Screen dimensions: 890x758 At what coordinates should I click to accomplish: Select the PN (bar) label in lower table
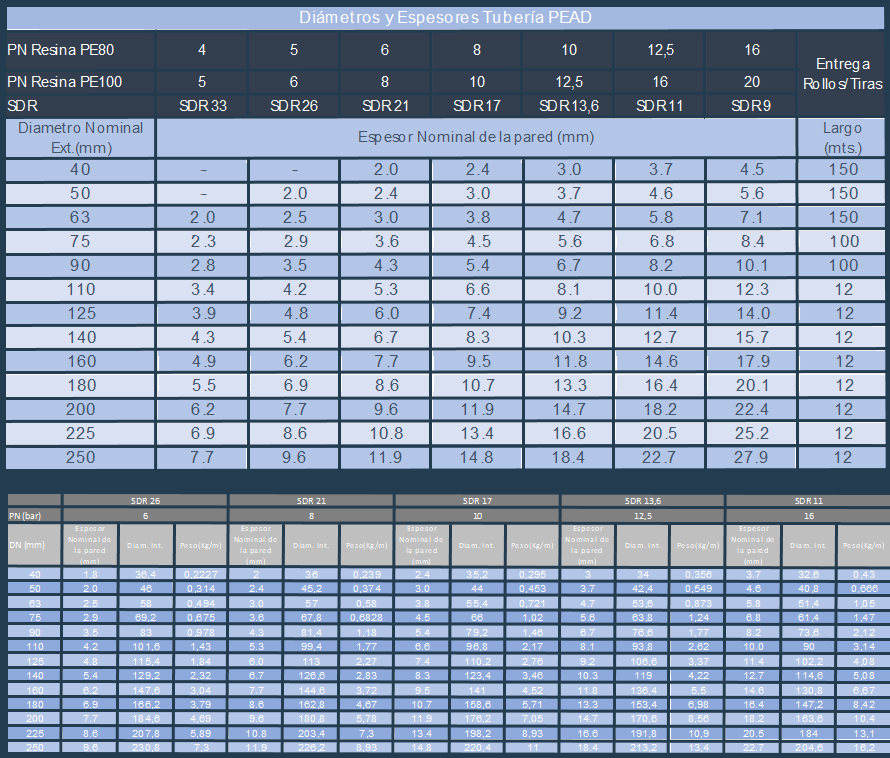(25, 515)
